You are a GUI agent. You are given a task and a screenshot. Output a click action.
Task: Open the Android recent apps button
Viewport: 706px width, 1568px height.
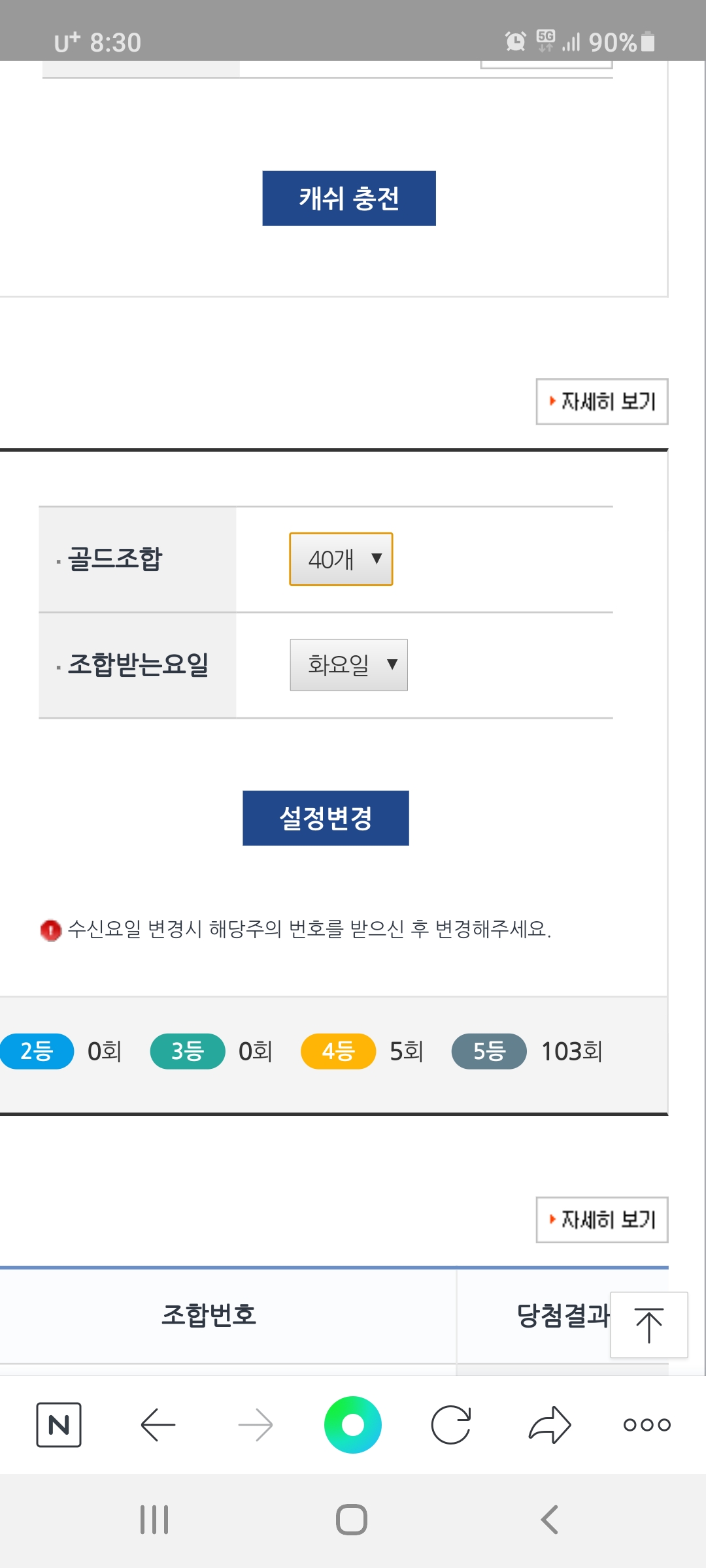click(x=154, y=1520)
